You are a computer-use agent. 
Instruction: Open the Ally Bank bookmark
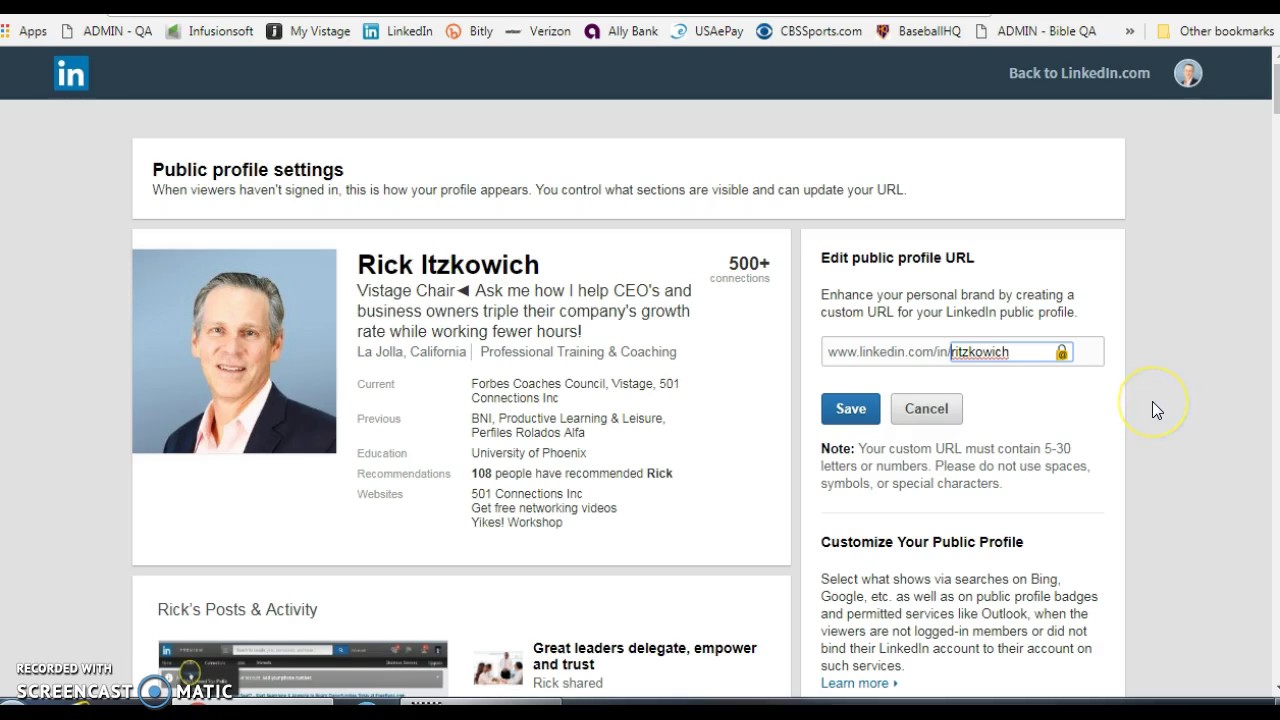(x=620, y=31)
